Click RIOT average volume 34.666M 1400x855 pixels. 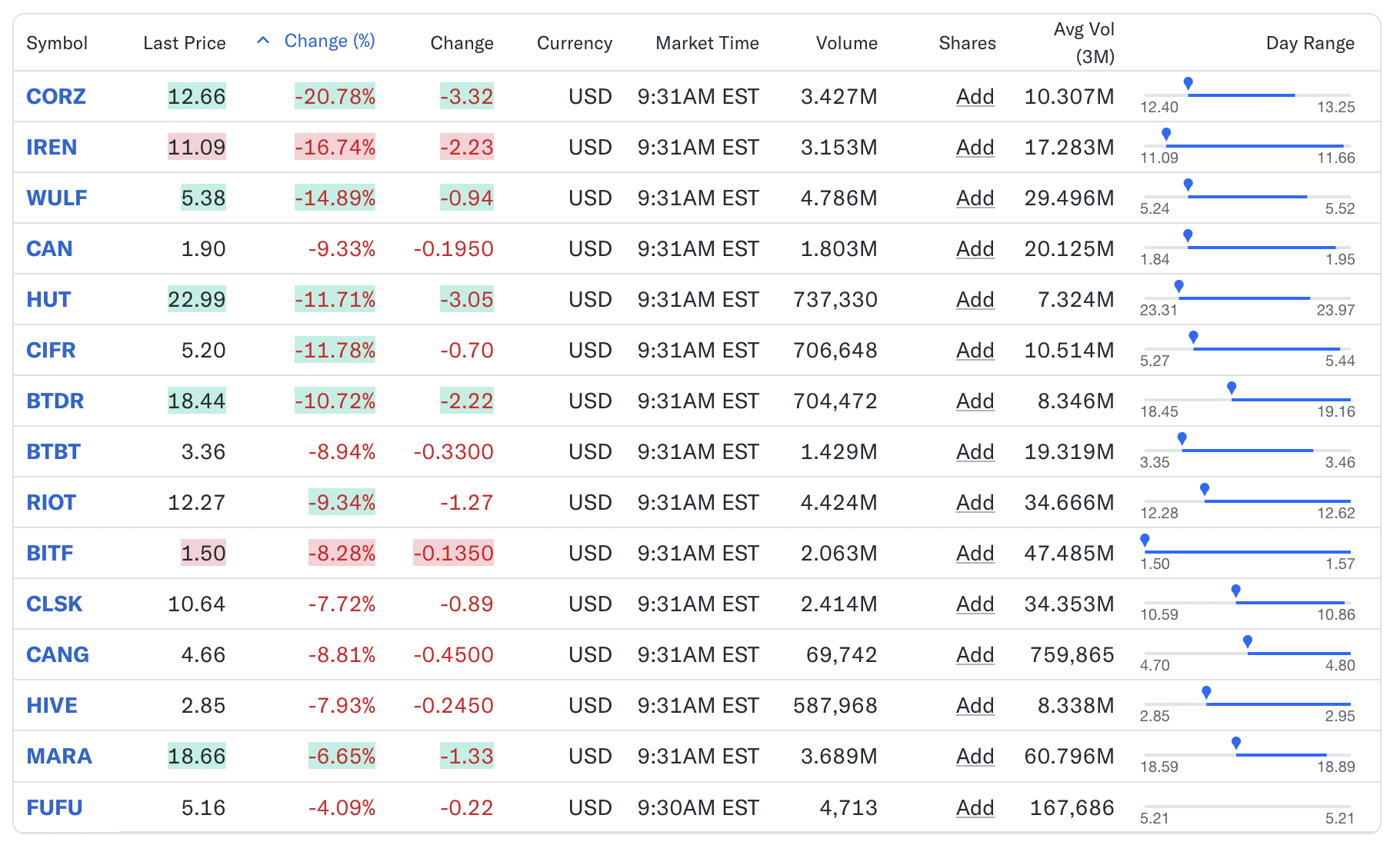1069,502
